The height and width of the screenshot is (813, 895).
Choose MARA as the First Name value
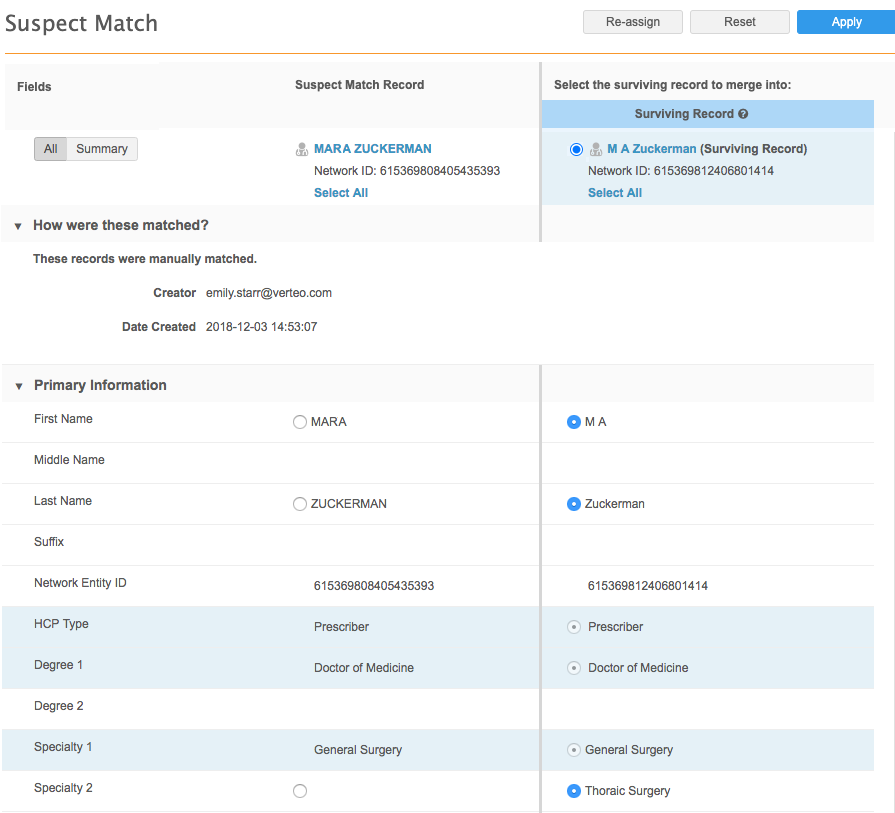(x=300, y=422)
